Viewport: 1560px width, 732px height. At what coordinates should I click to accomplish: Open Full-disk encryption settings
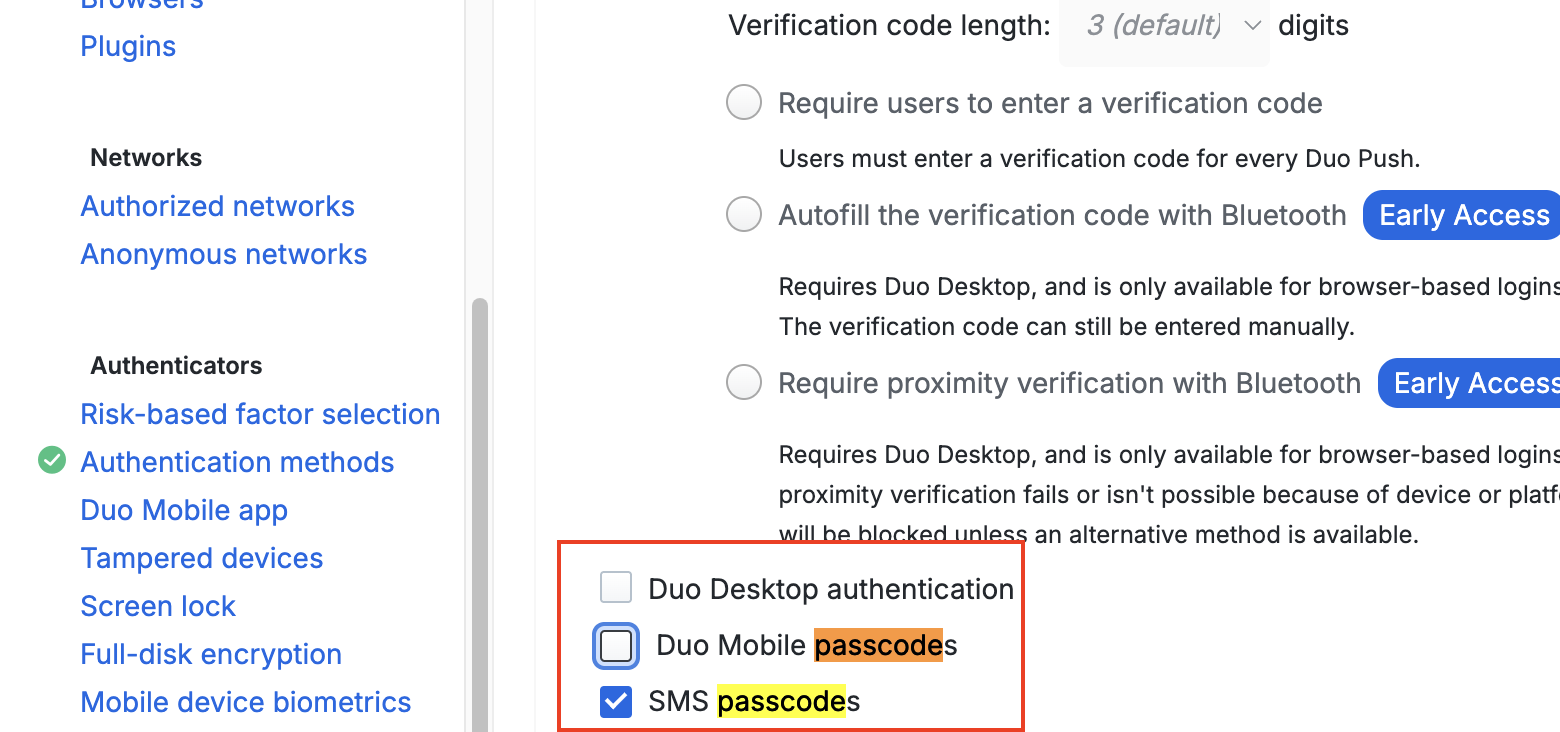[211, 654]
